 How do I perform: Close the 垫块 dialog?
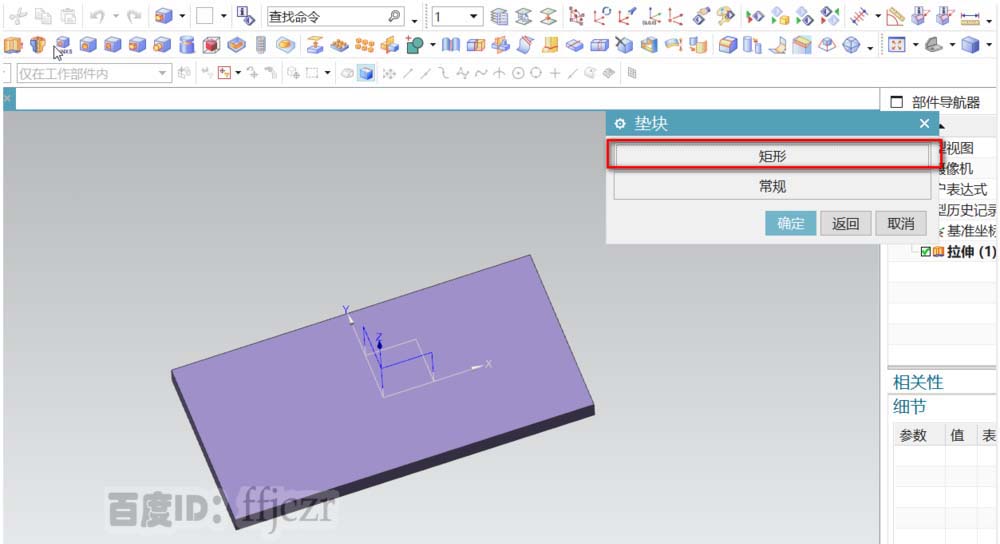pyautogui.click(x=924, y=124)
